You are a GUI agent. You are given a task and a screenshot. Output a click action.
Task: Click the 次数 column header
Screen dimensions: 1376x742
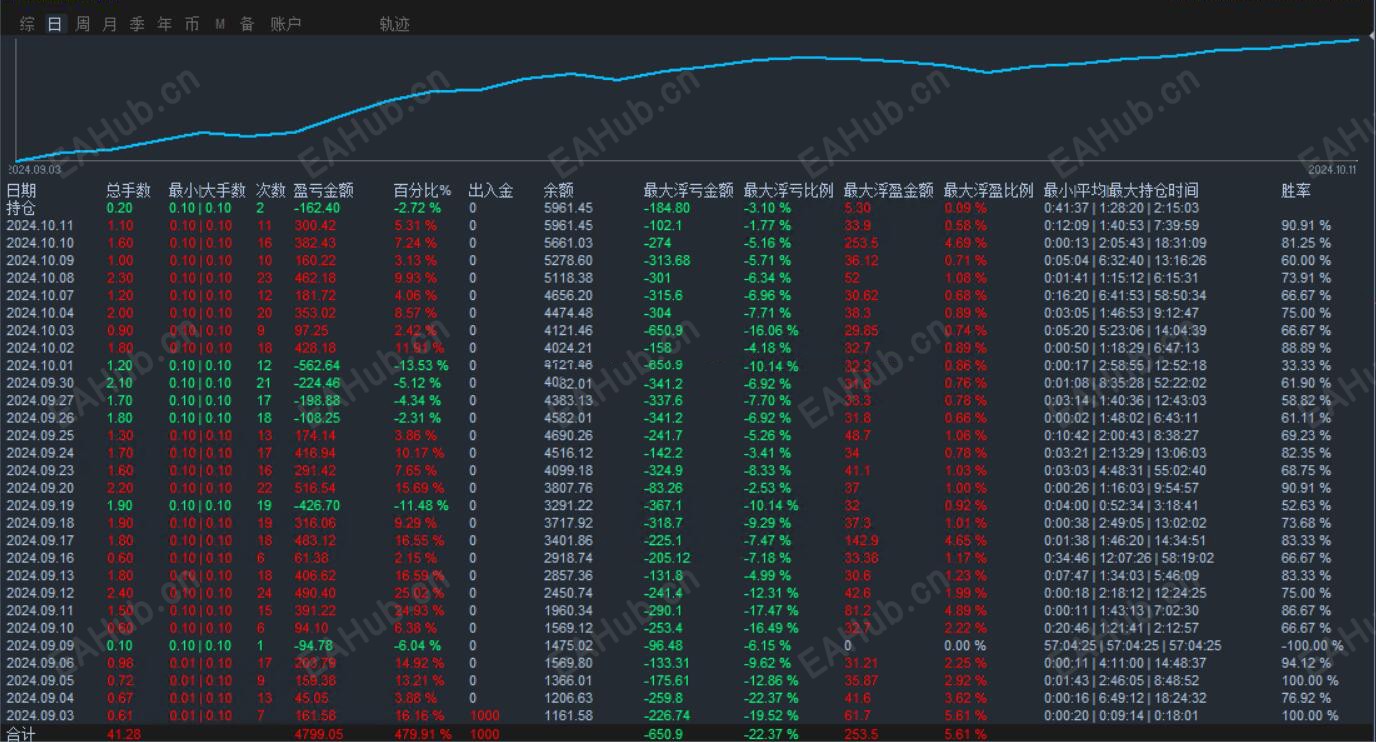pos(270,190)
